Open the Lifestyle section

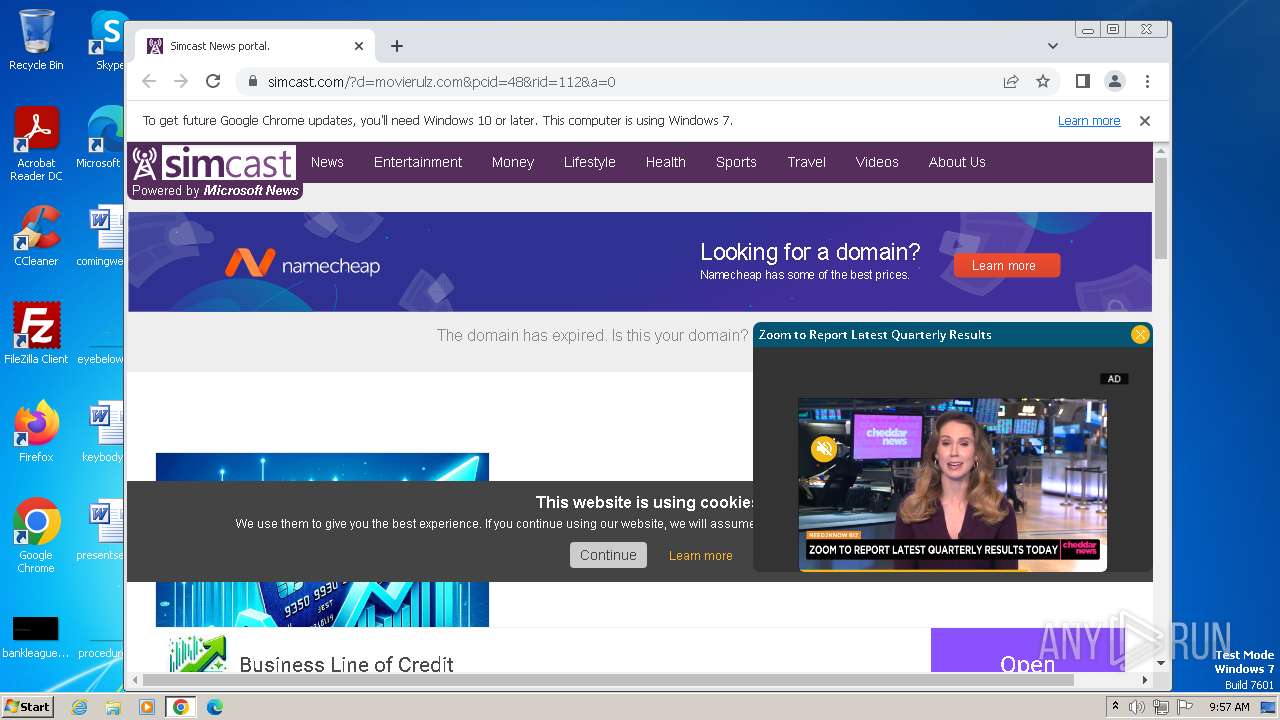pyautogui.click(x=589, y=162)
